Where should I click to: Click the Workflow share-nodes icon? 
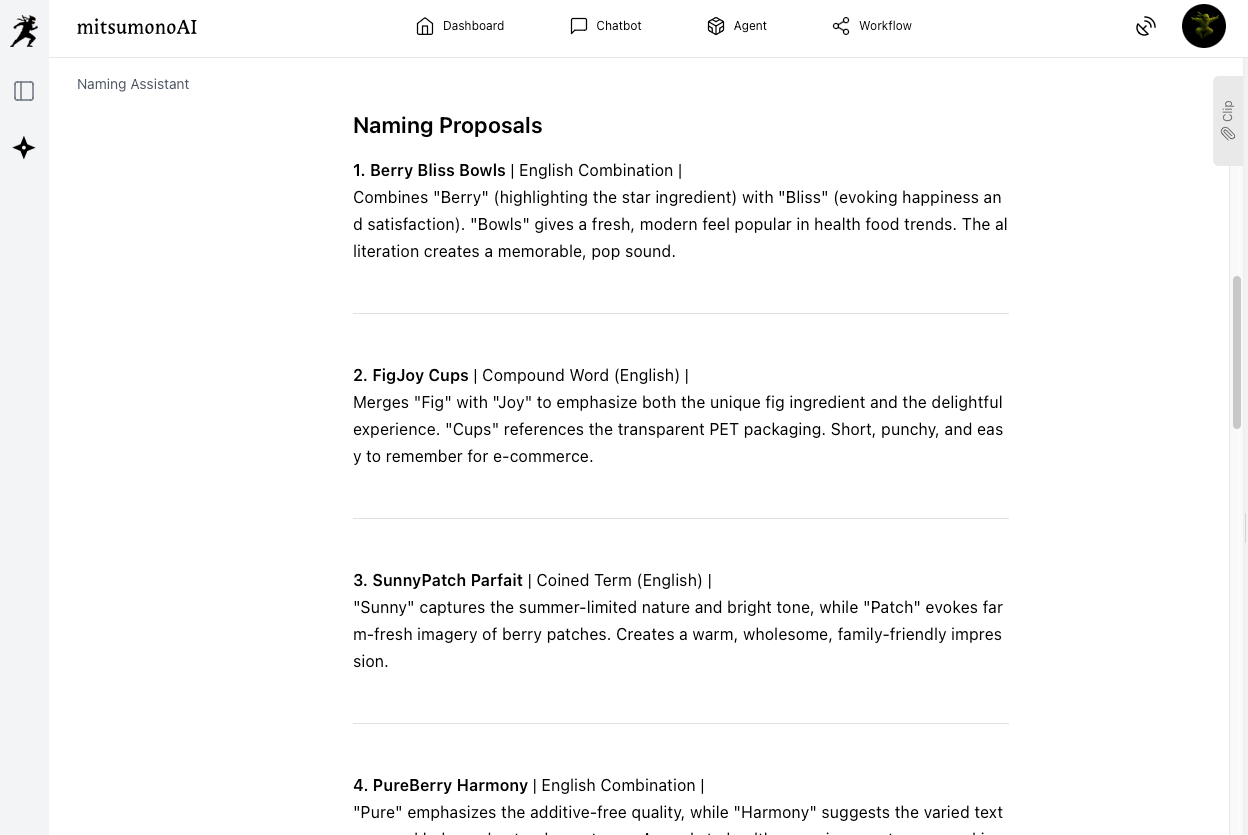coord(841,26)
